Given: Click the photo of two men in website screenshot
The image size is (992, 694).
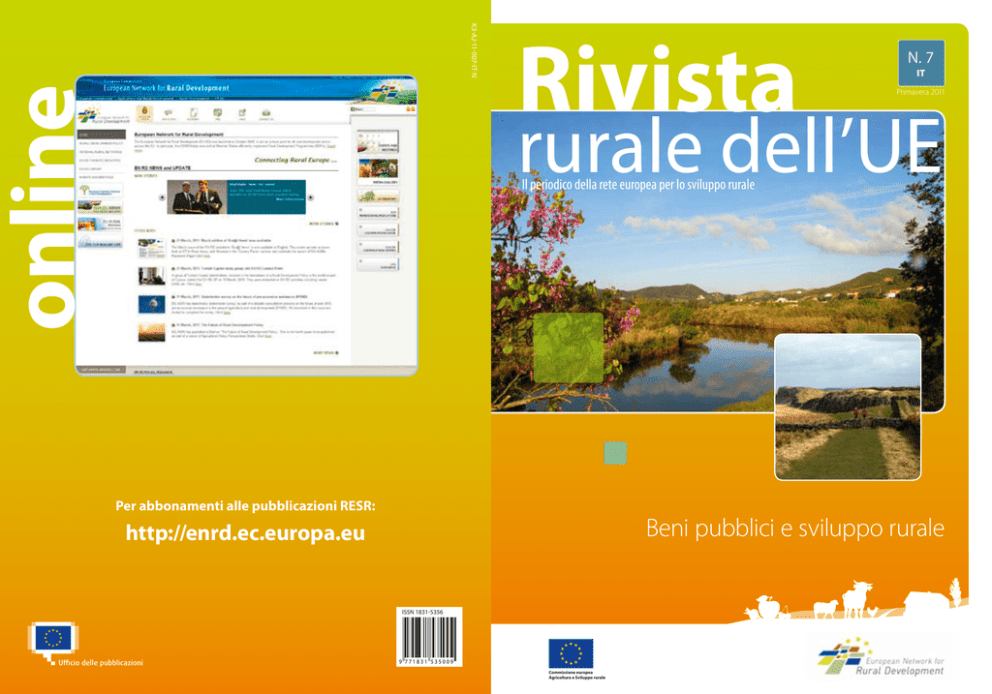Looking at the screenshot, I should click(197, 197).
